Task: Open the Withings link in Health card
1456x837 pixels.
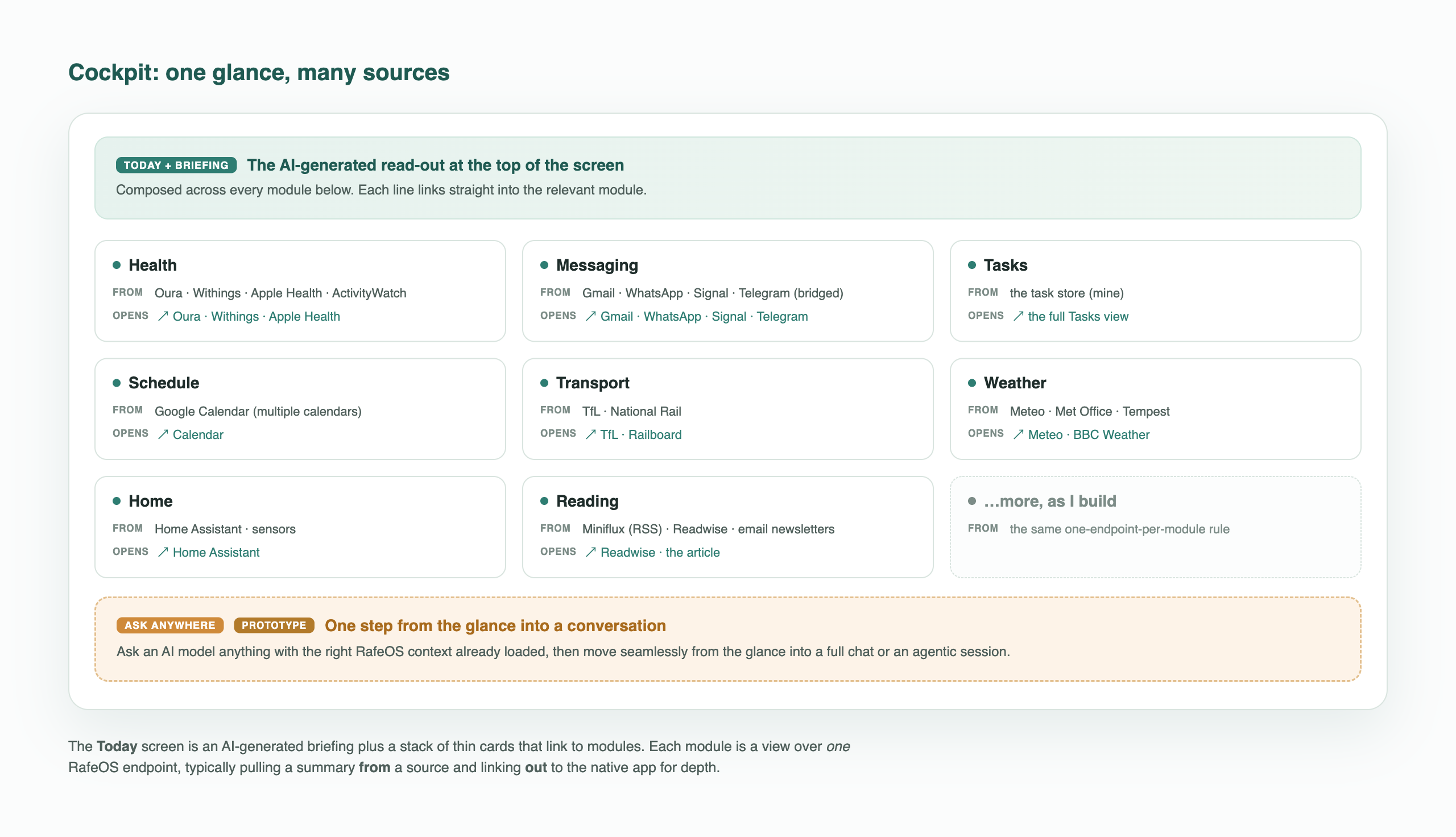Action: 234,316
